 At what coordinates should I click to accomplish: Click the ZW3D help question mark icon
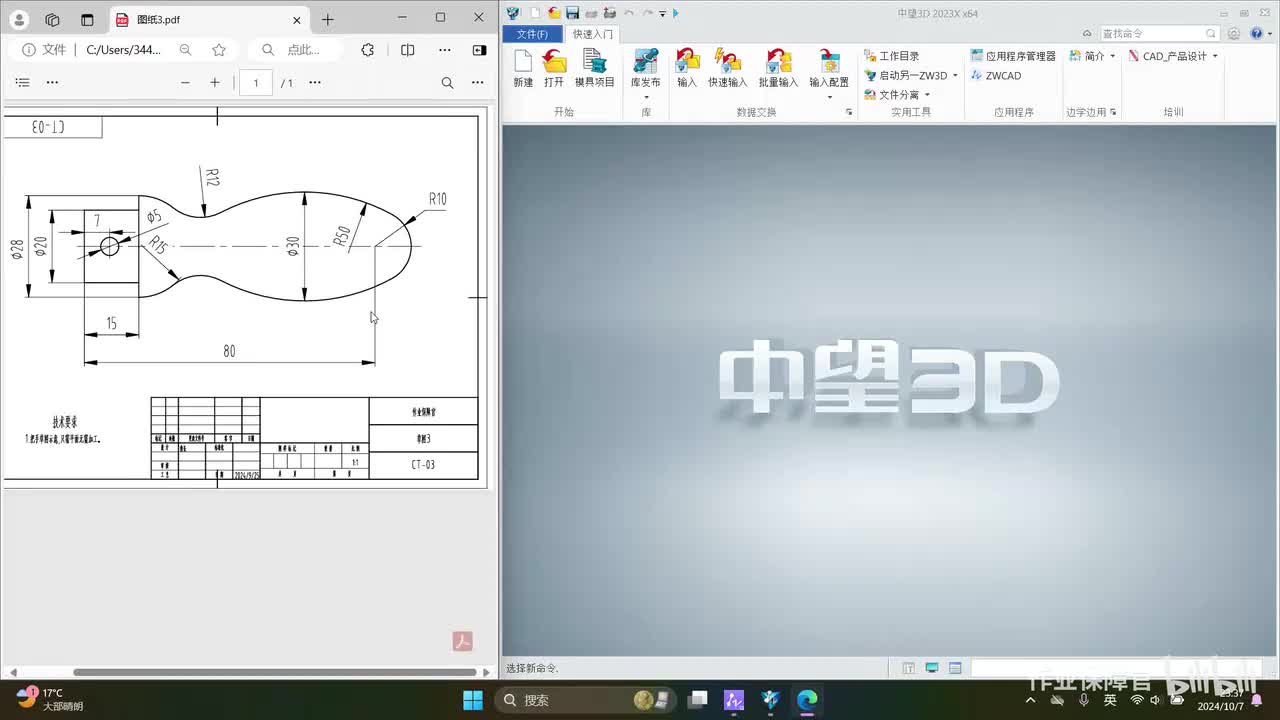point(1257,33)
